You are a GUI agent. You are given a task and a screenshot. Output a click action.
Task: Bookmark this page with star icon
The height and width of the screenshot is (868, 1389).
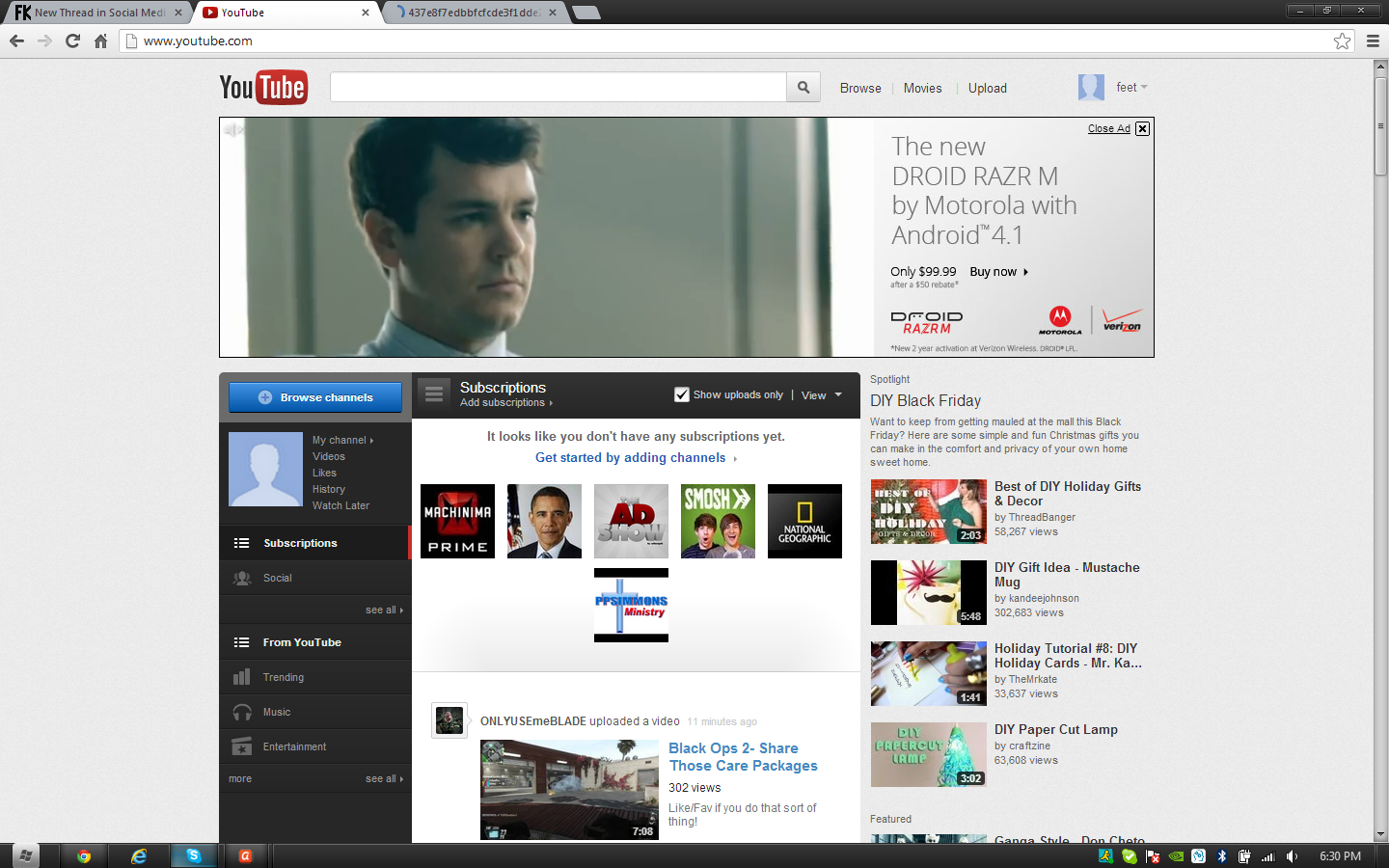coord(1342,41)
